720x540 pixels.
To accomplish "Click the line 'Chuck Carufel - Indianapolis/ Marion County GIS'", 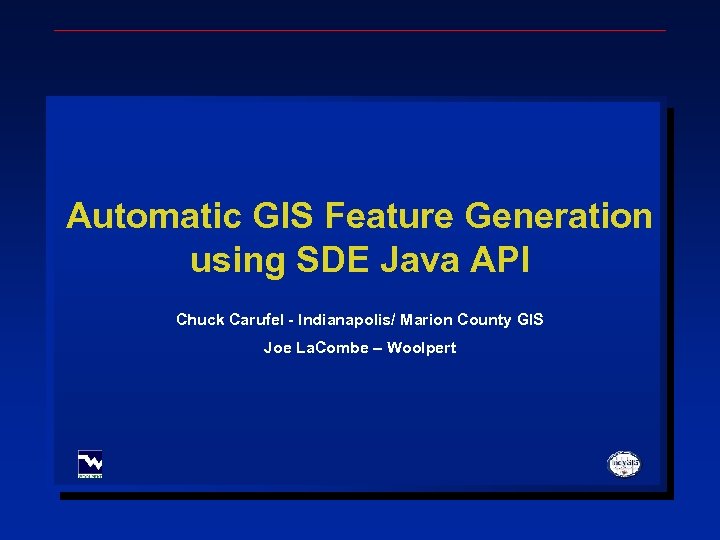I will 360,320.
